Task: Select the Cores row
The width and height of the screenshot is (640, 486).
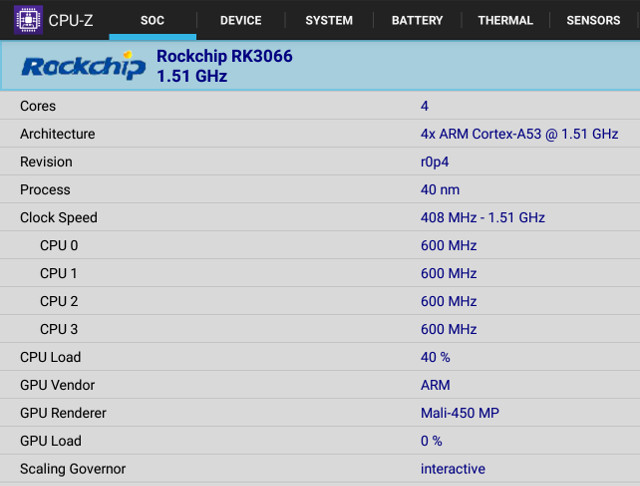Action: [x=320, y=106]
